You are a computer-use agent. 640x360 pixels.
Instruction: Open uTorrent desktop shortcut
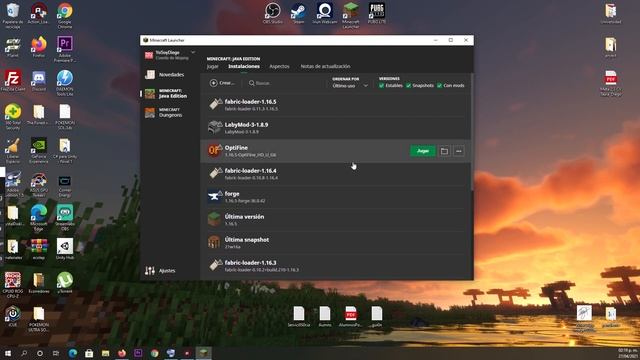tap(65, 282)
